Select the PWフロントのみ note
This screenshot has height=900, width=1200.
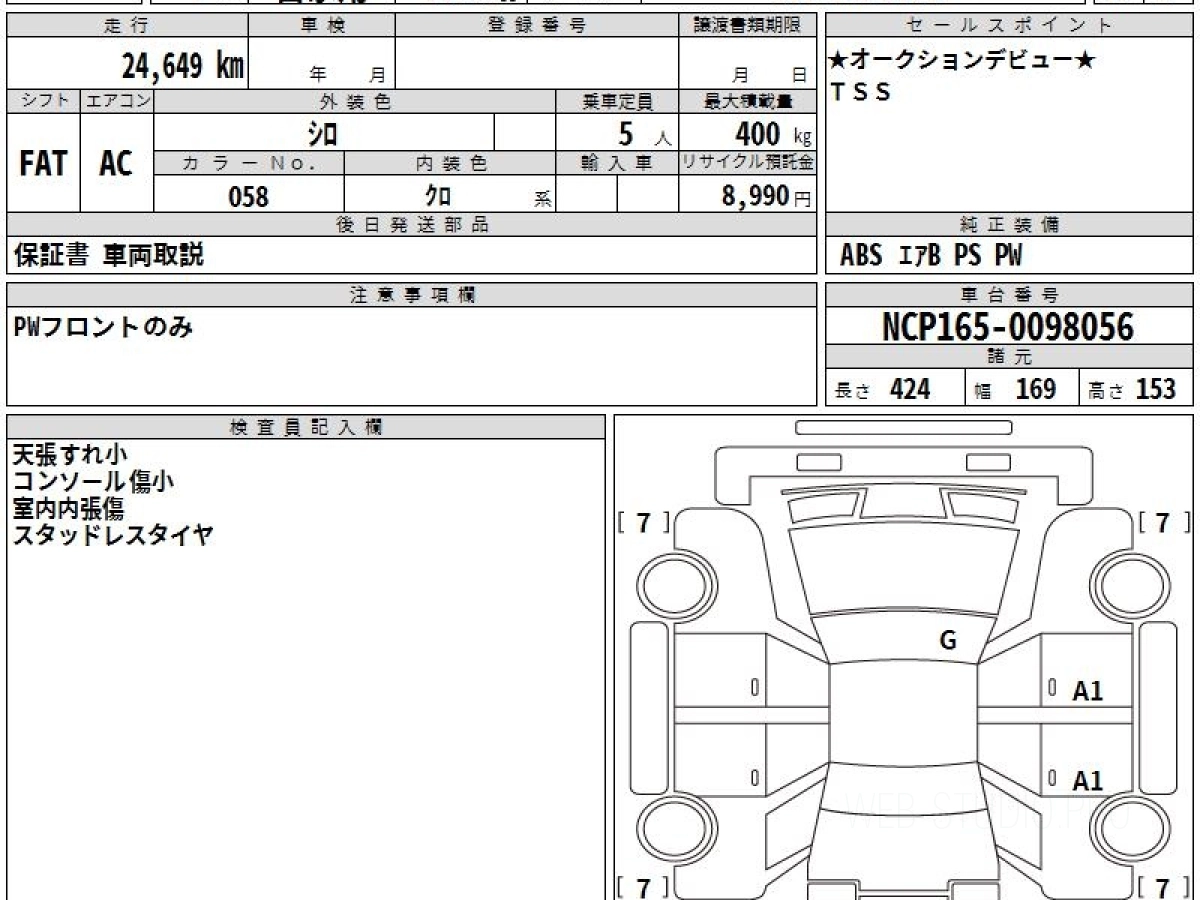tap(103, 325)
